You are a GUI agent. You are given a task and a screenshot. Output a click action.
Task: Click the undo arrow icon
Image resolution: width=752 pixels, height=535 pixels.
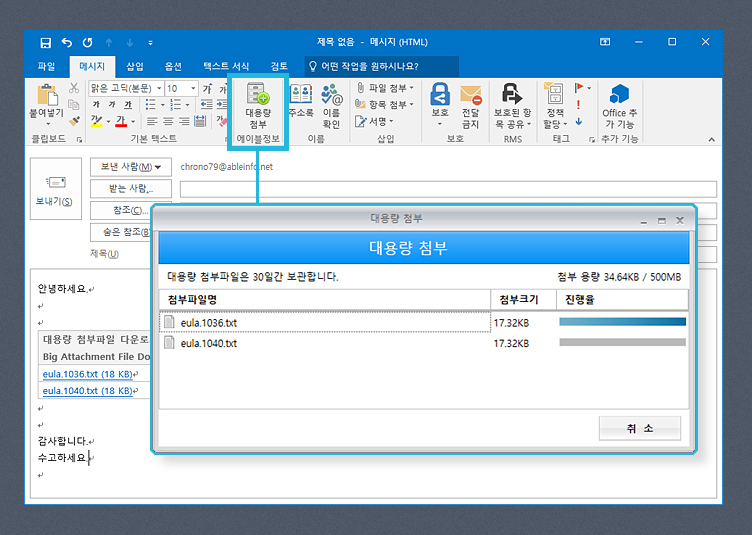(x=67, y=42)
